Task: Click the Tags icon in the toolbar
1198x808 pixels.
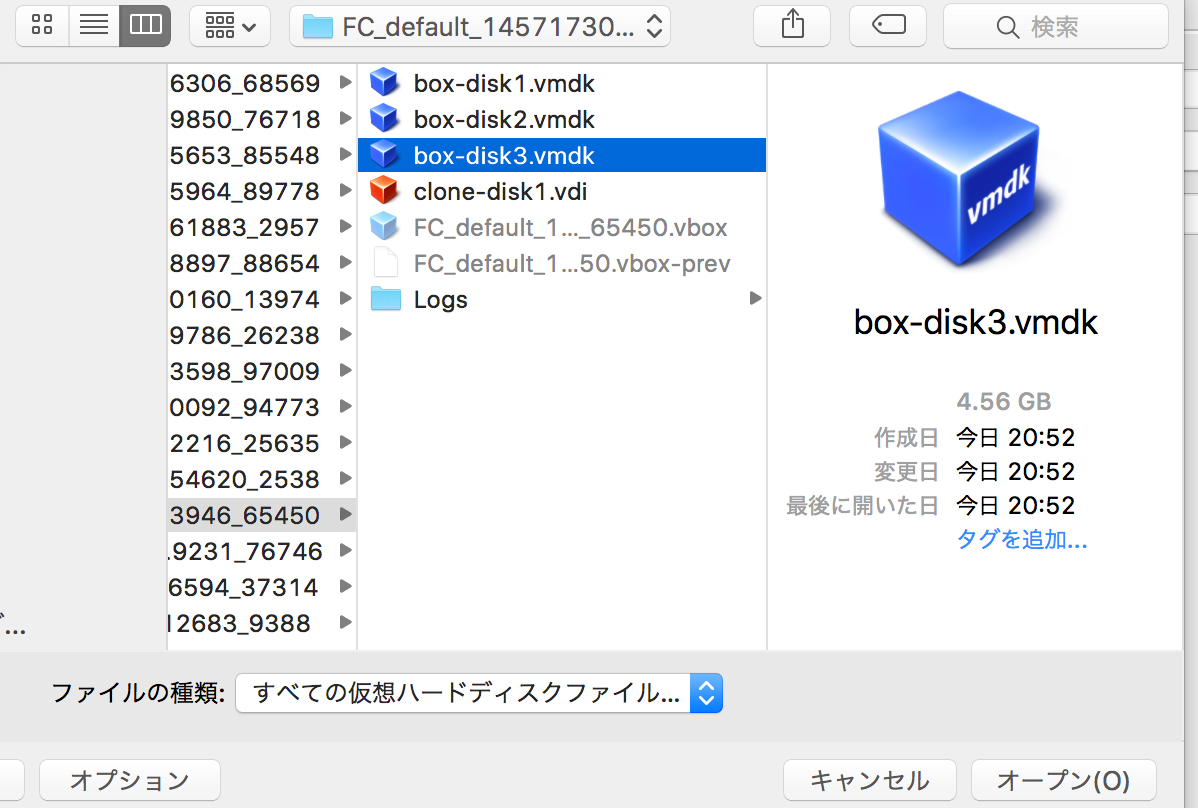Action: [888, 26]
